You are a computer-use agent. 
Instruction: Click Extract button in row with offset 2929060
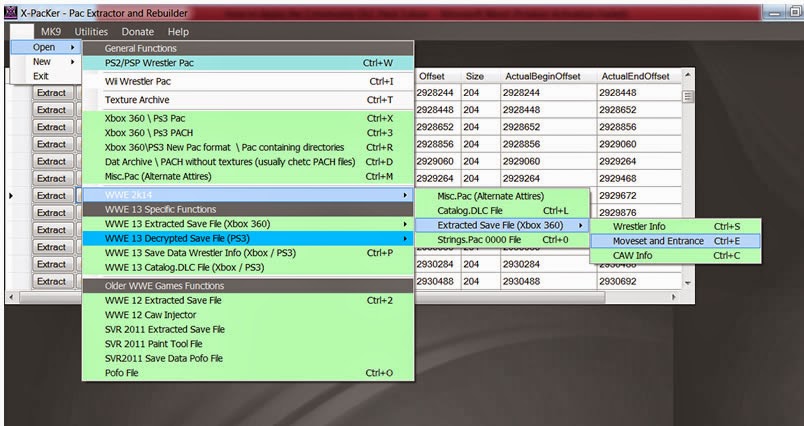(x=52, y=161)
